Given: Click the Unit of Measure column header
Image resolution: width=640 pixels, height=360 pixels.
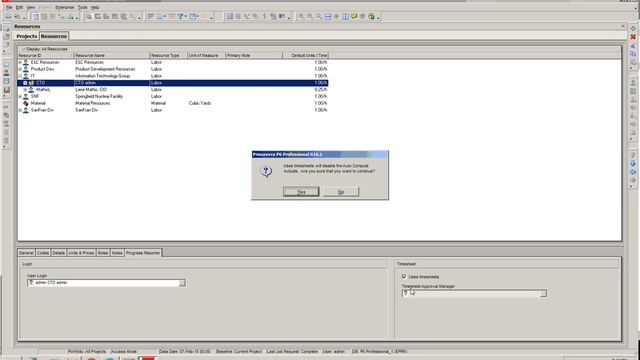Looking at the screenshot, I should pyautogui.click(x=207, y=56).
